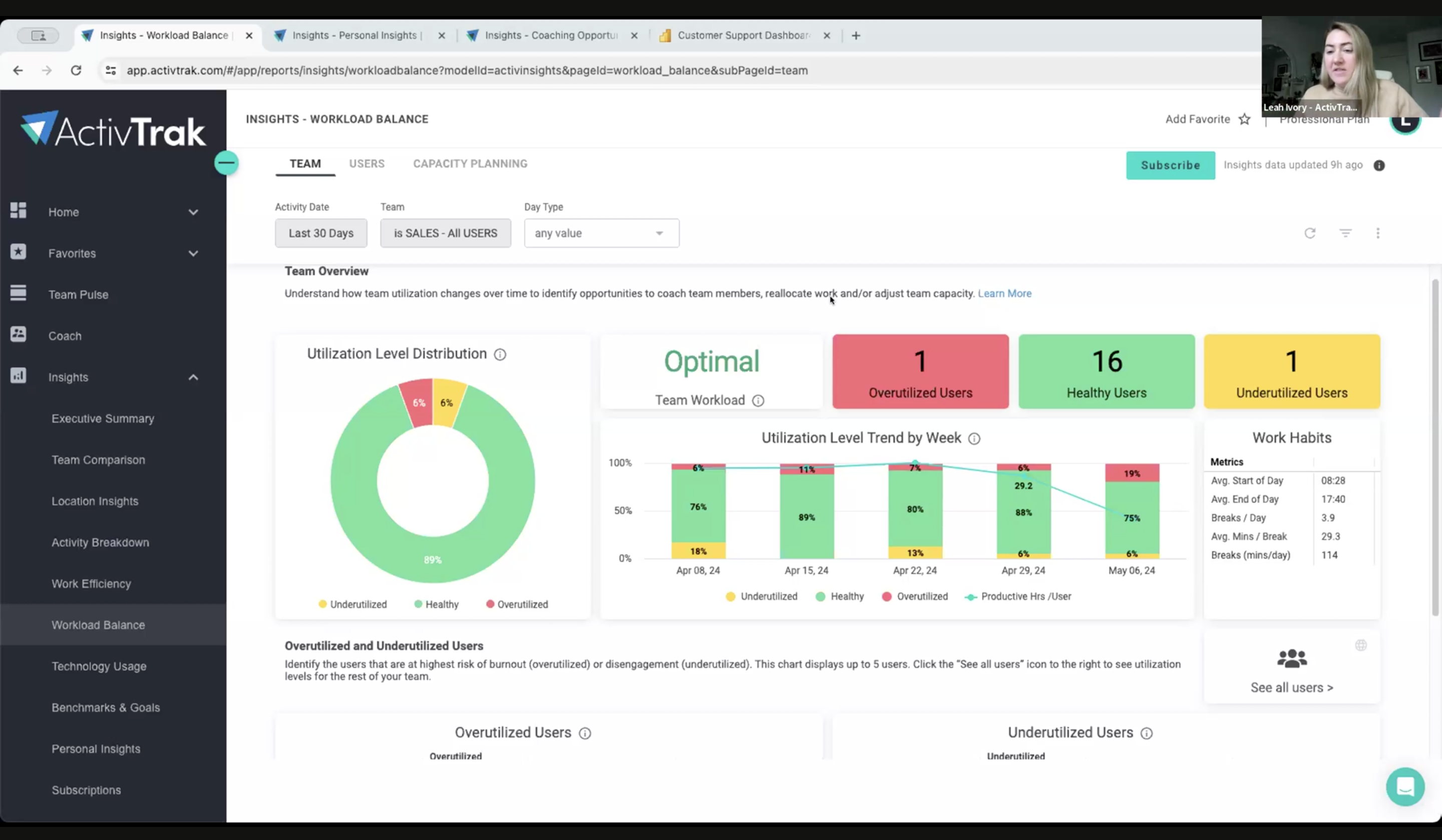Switch to the CAPACITY PLANNING tab

(470, 164)
